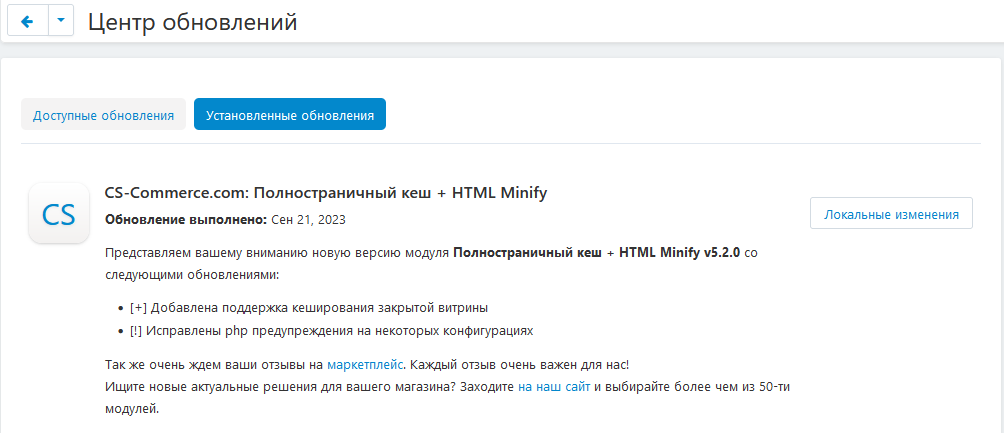Click the Обновление выполнено label
The height and width of the screenshot is (433, 1004).
pyautogui.click(x=186, y=220)
